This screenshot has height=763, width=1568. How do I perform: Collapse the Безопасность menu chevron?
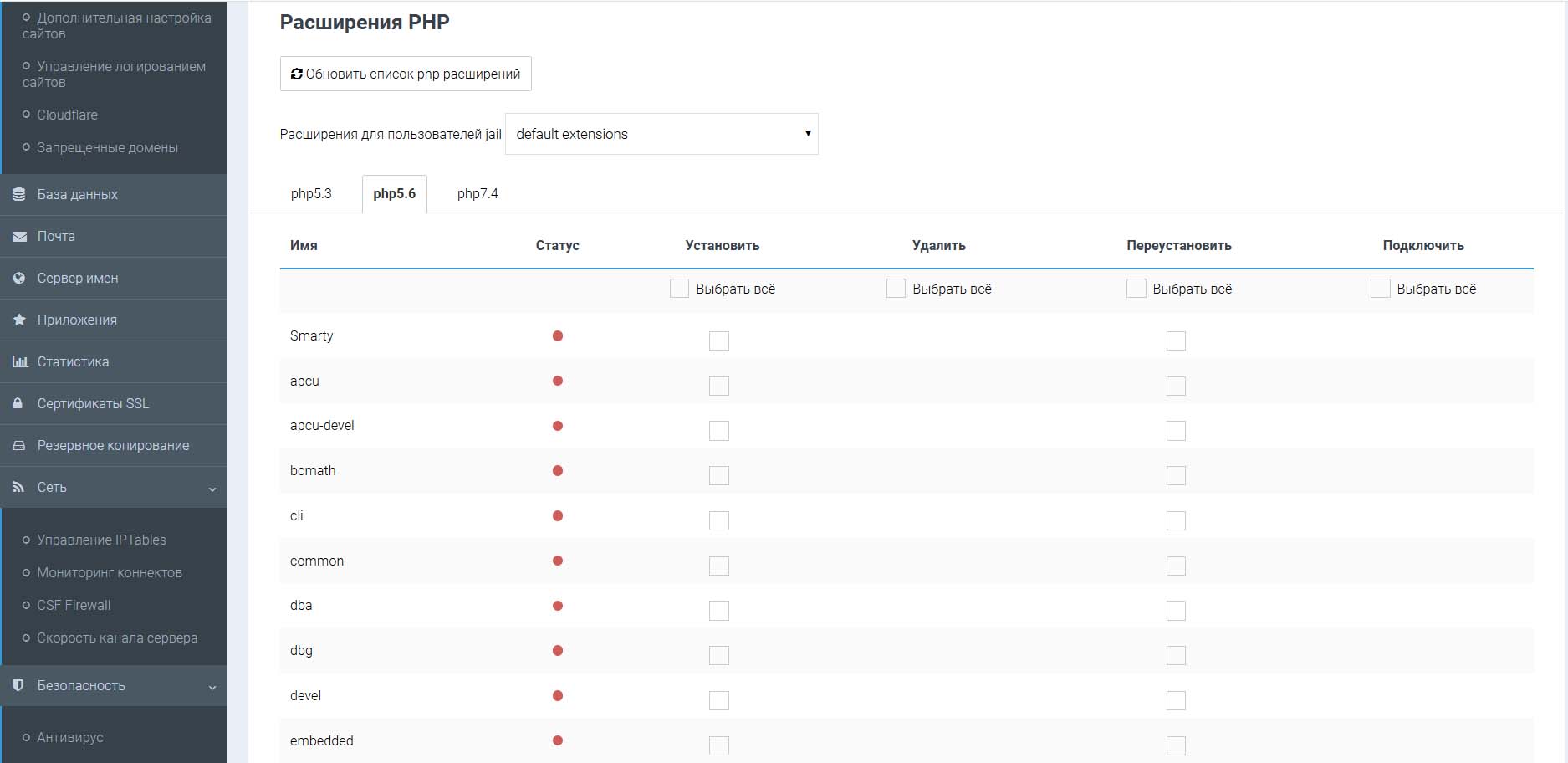tap(212, 687)
